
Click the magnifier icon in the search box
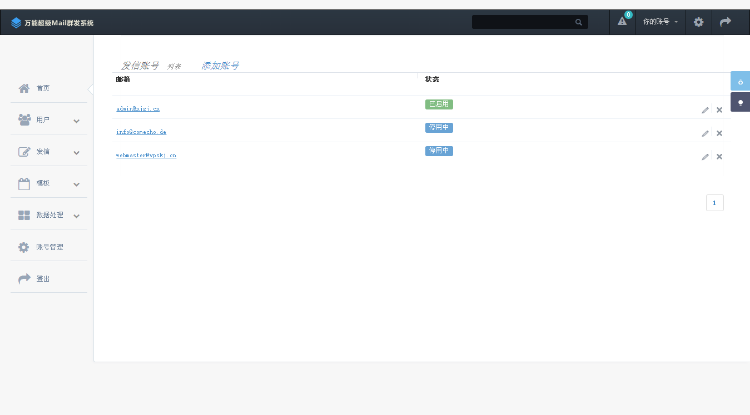[578, 22]
